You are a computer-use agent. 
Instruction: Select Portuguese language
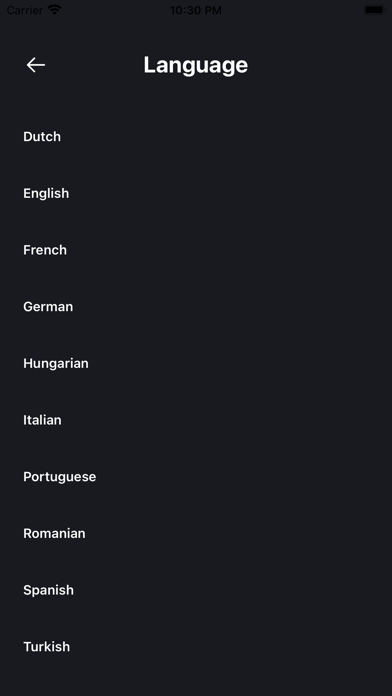point(59,477)
